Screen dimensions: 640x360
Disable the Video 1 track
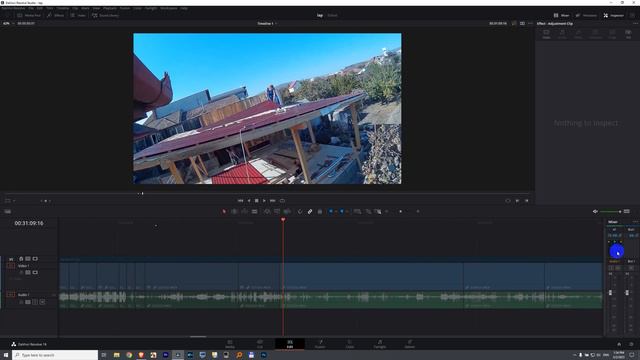tap(35, 272)
